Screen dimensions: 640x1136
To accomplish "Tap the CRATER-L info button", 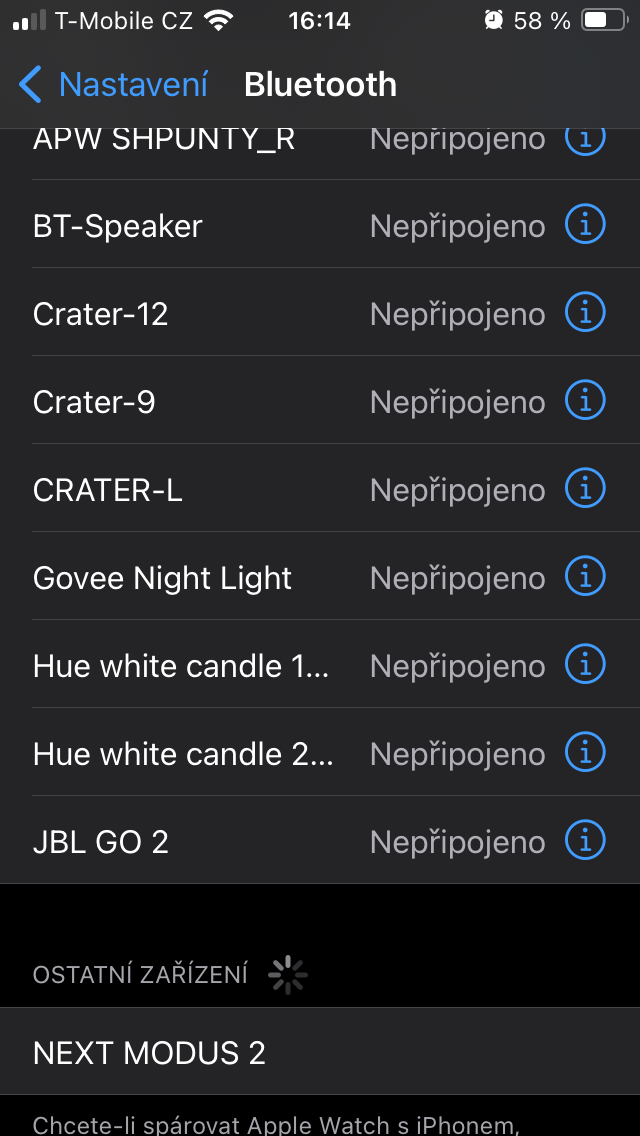I will (585, 490).
